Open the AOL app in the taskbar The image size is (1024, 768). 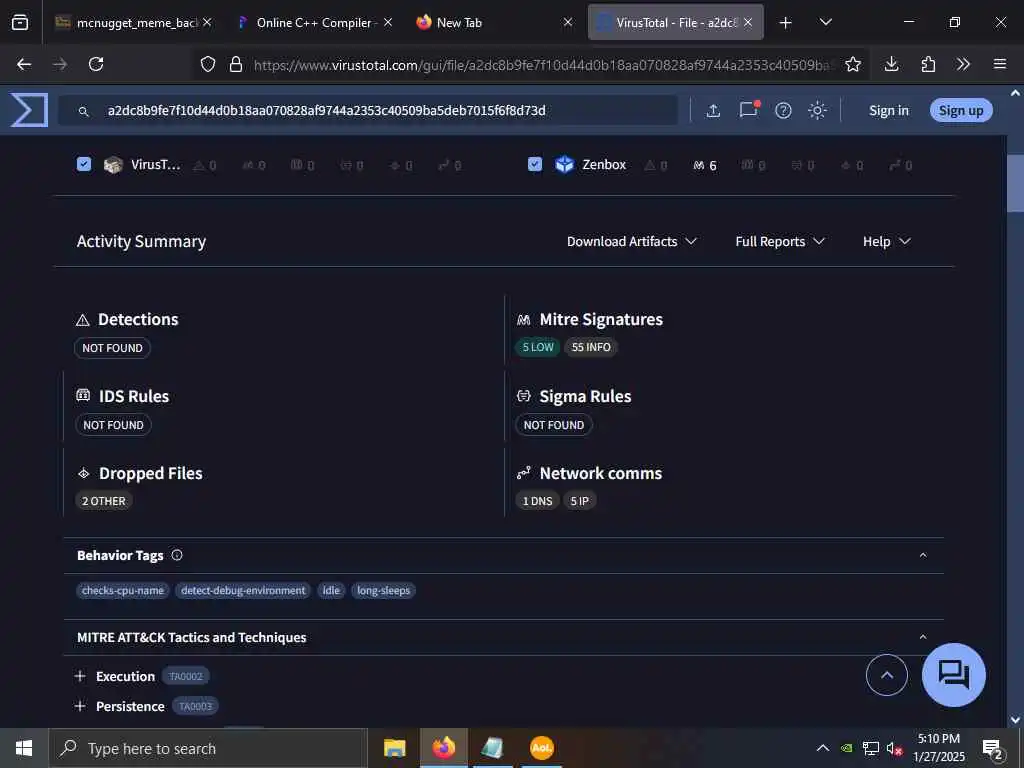coord(541,748)
